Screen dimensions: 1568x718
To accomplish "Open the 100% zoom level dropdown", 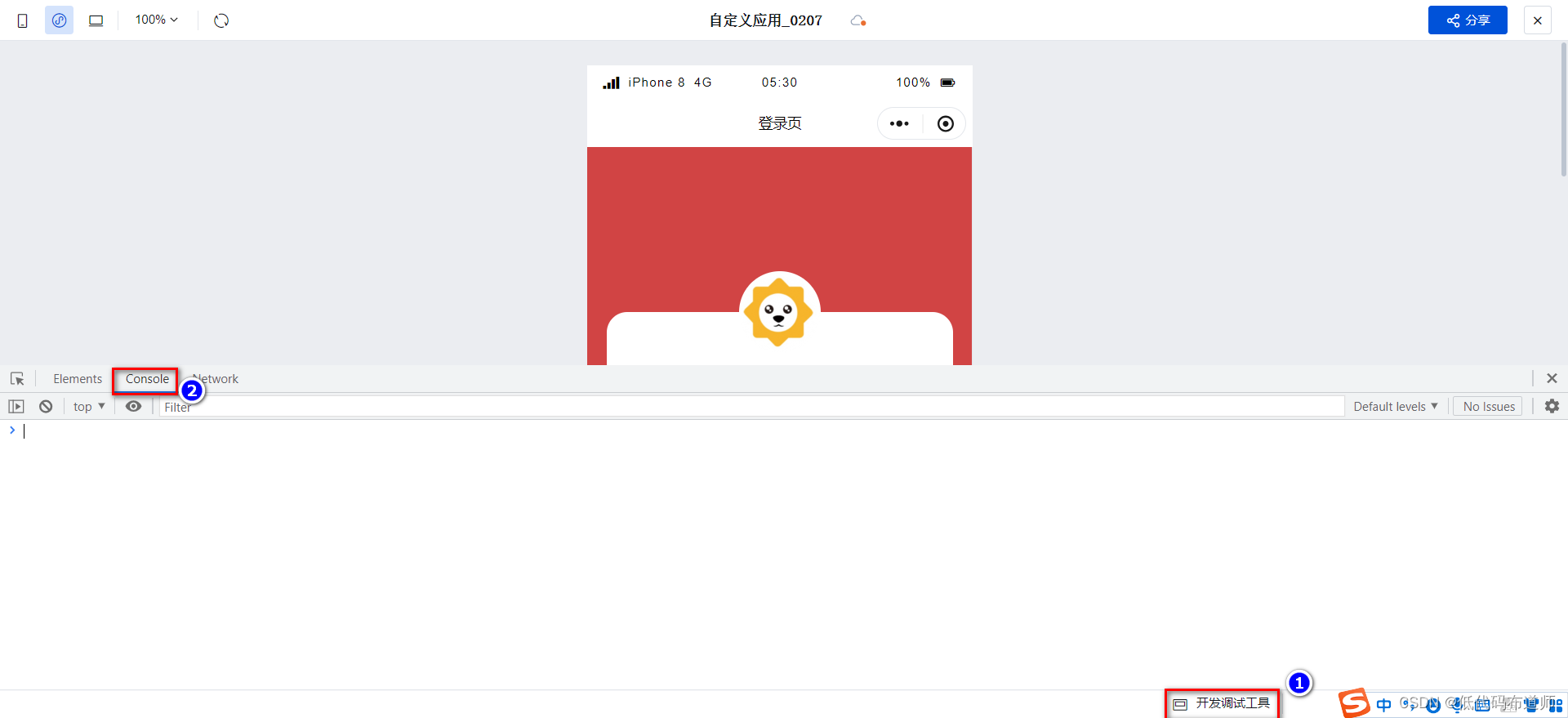I will (x=157, y=20).
